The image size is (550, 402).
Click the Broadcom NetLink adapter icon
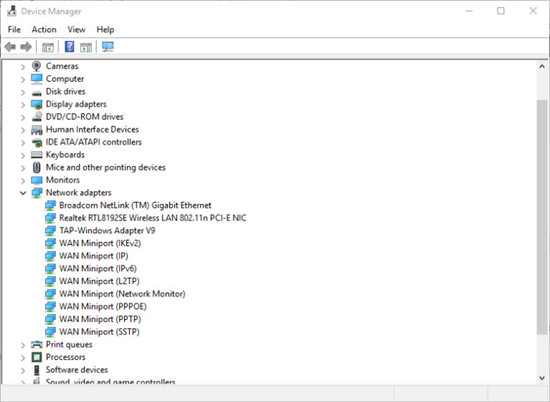[x=51, y=205]
